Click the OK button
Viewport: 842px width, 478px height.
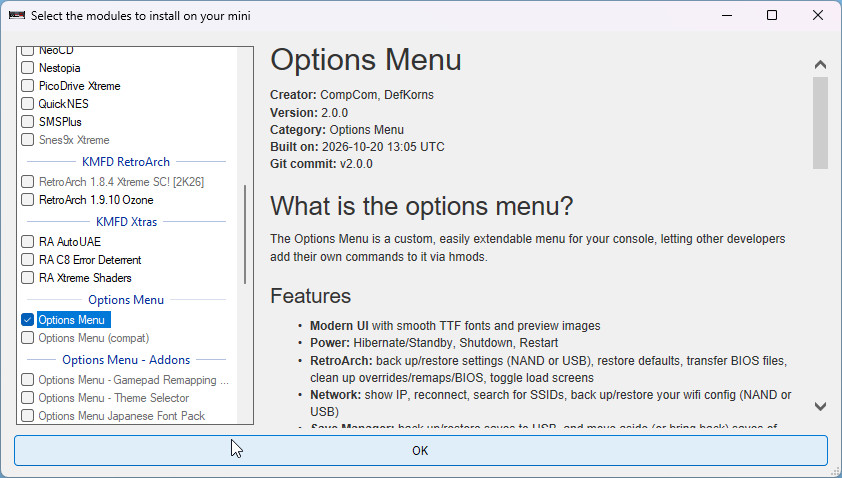420,451
